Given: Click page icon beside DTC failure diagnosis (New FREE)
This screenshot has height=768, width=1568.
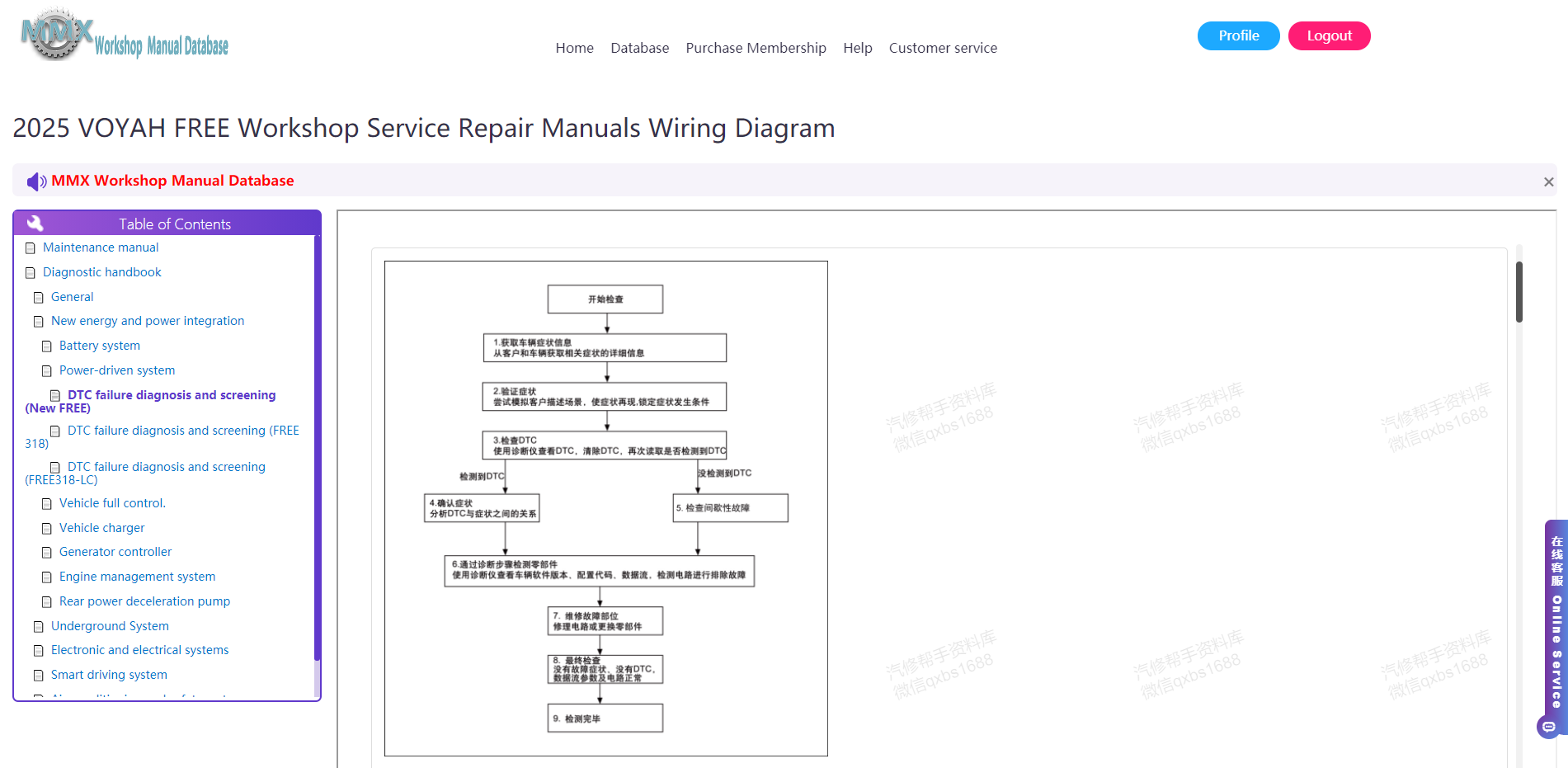Looking at the screenshot, I should point(55,396).
